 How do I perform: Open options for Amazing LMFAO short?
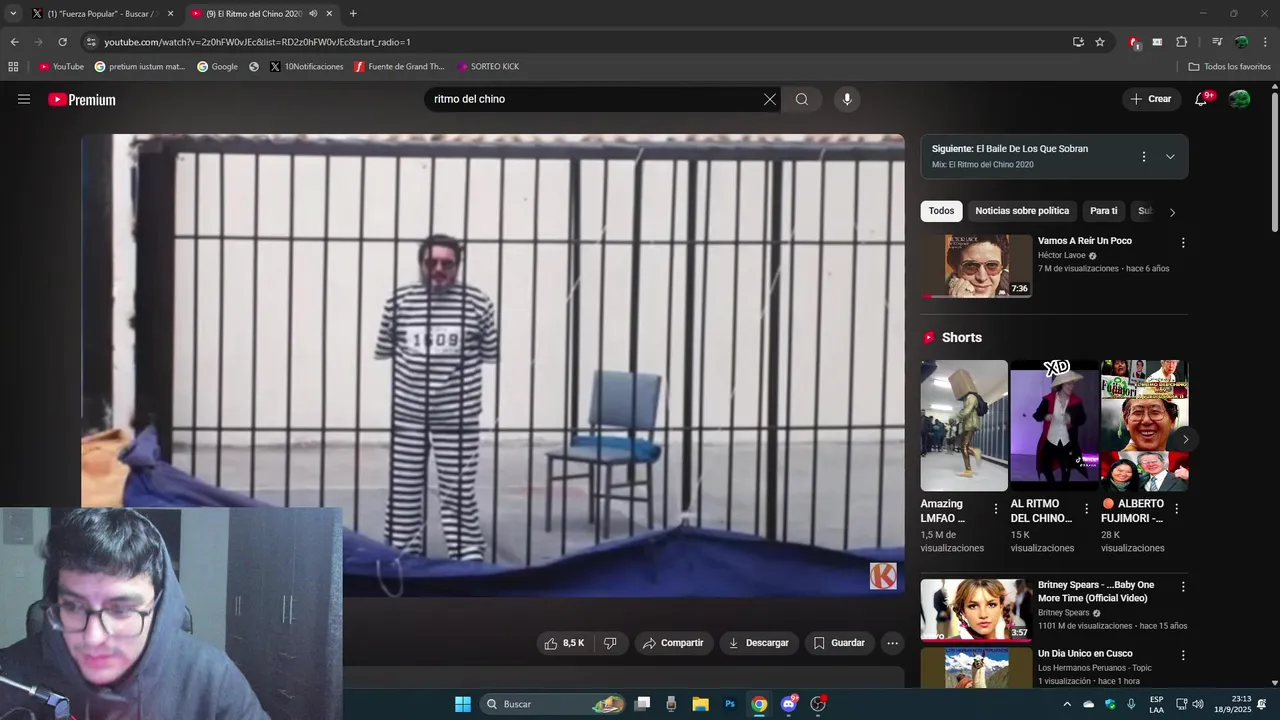(995, 509)
